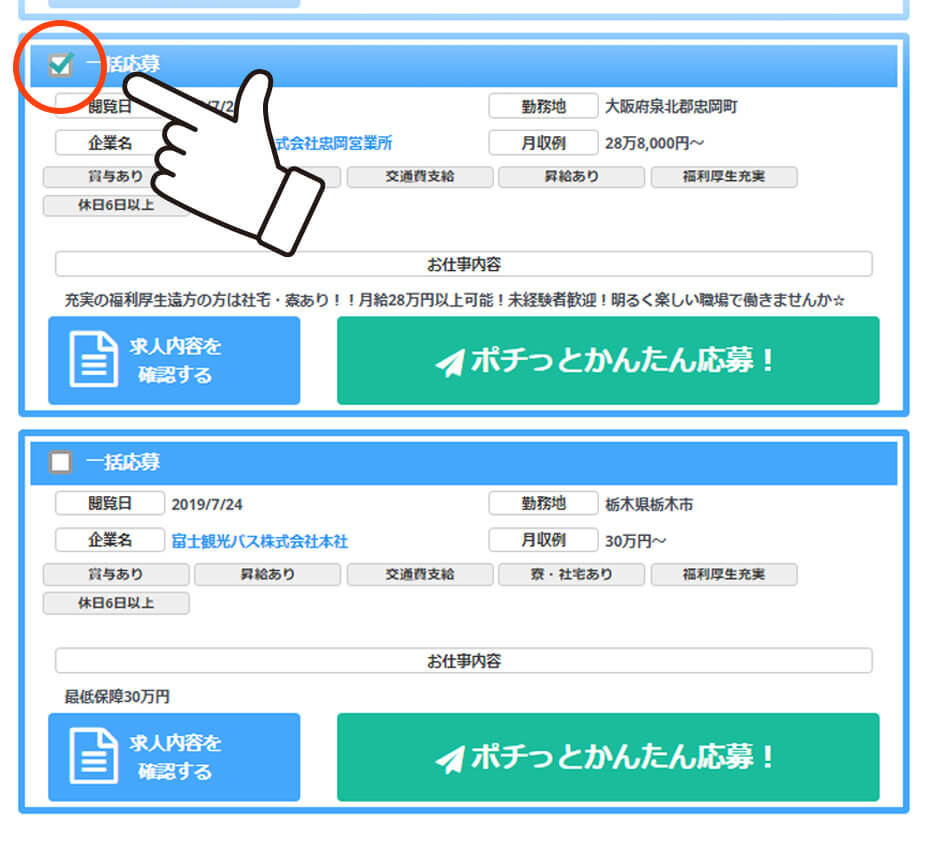Uncheck the first listing's 一括応募 checkbox
930x852 pixels.
59,63
